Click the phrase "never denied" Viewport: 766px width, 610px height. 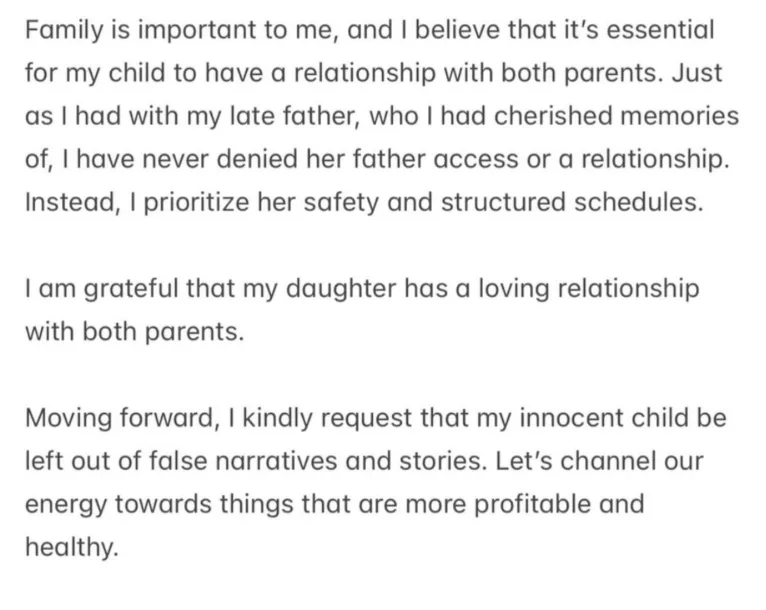tap(210, 160)
